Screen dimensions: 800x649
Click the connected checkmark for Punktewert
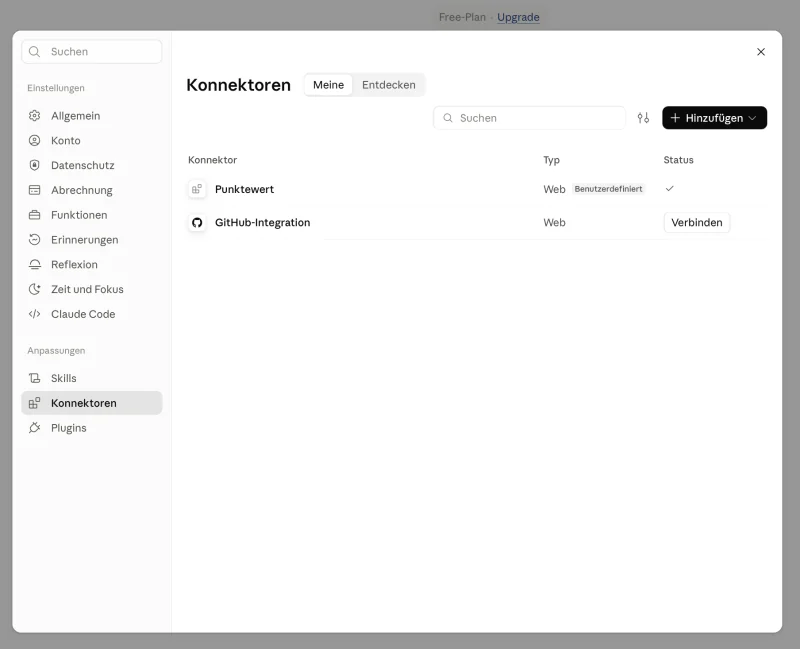[669, 189]
